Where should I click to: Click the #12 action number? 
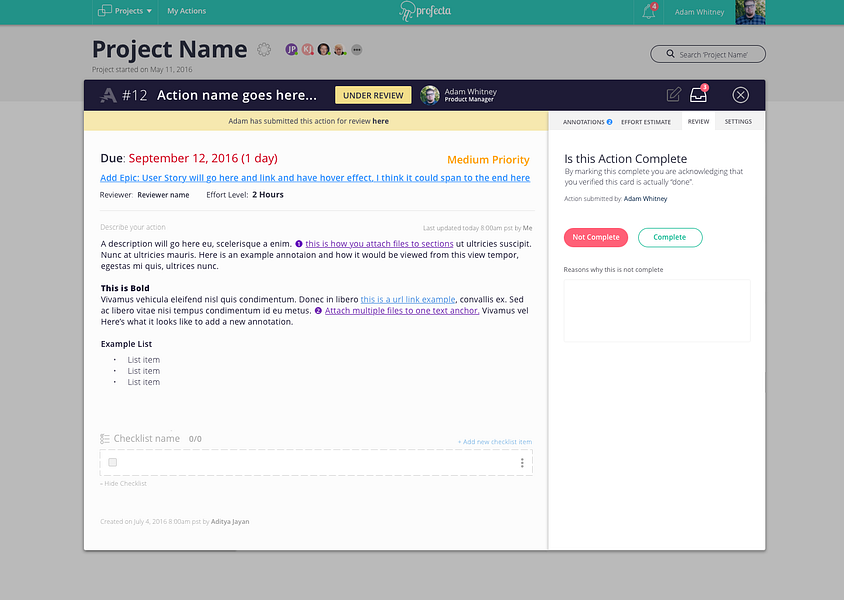(135, 95)
